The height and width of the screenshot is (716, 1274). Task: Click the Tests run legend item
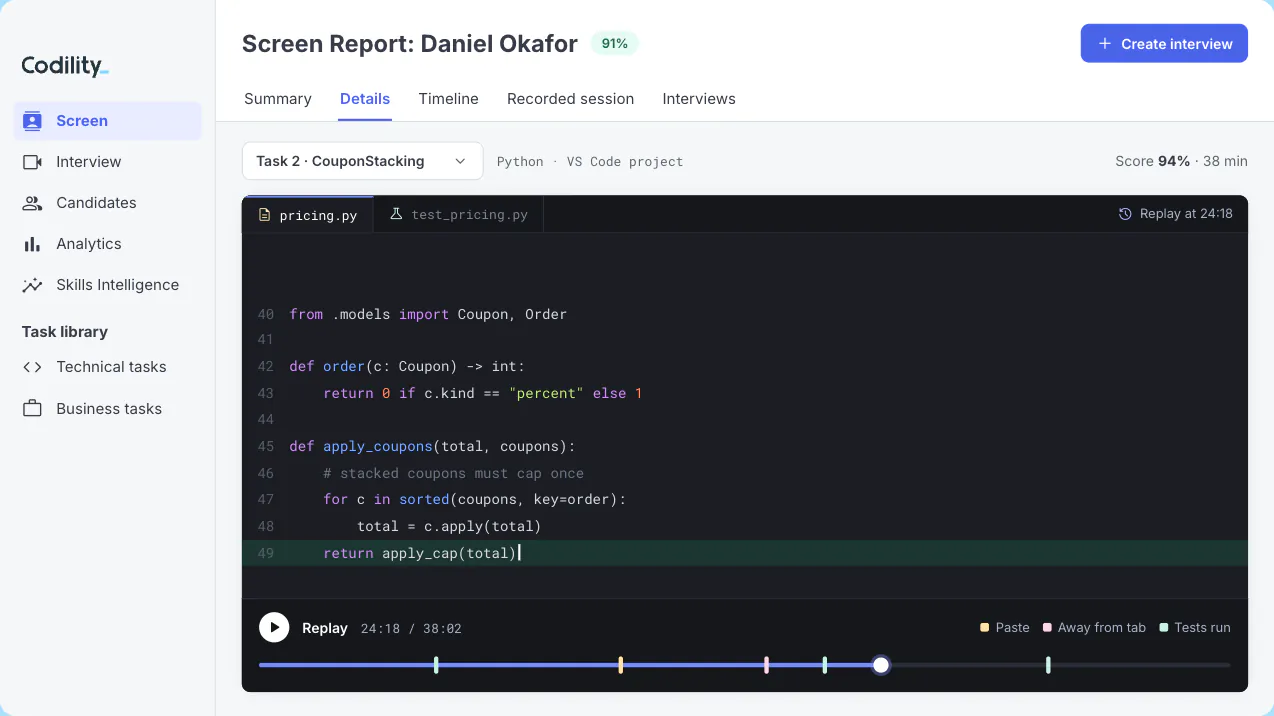pos(1195,628)
